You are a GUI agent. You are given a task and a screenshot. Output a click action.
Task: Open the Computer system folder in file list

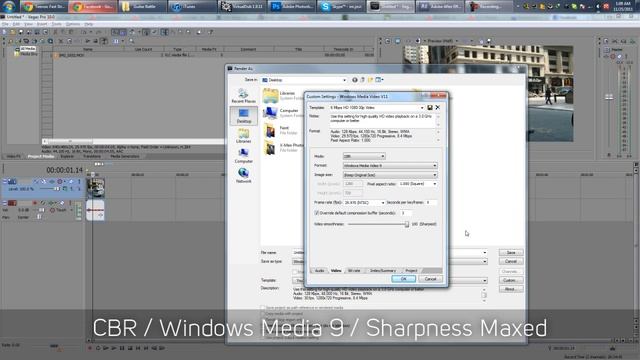282,113
